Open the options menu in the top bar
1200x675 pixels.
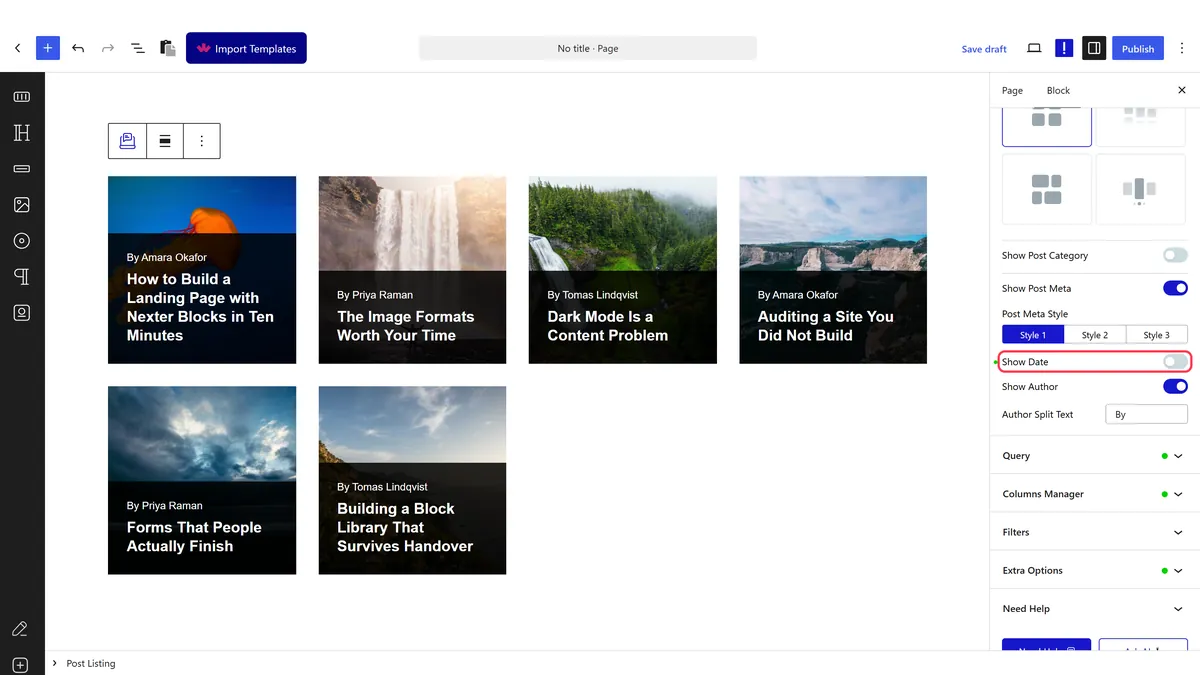(1182, 48)
